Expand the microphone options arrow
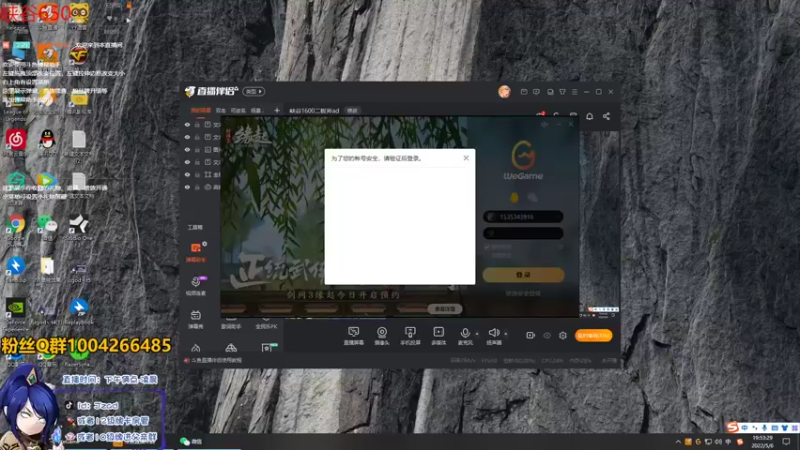Viewport: 800px width, 450px height. (x=477, y=334)
